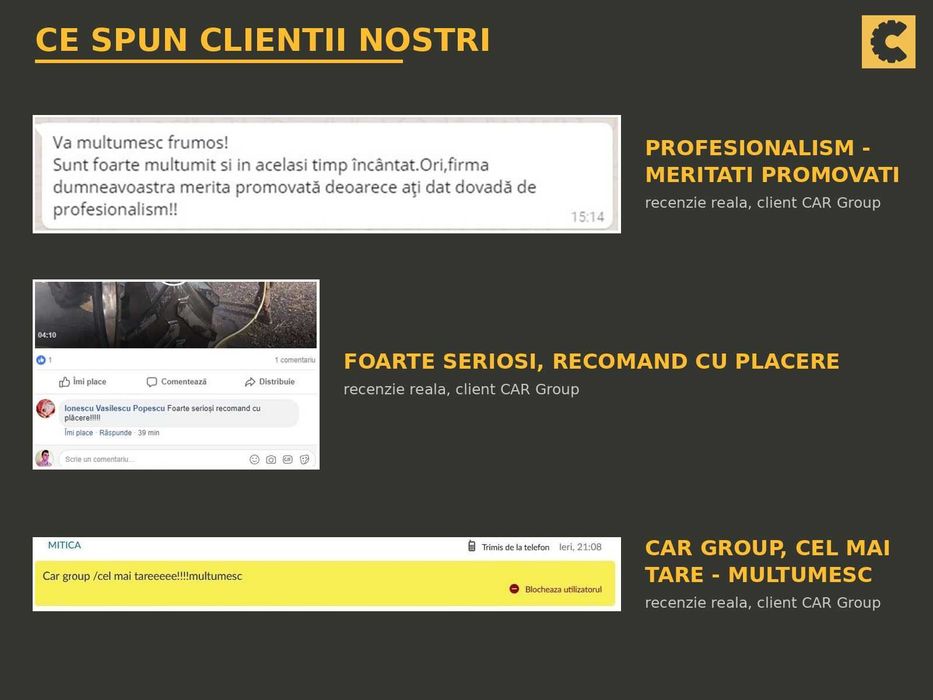Click the 'Scrie un comentariu' input field
The height and width of the screenshot is (700, 933).
tap(187, 460)
